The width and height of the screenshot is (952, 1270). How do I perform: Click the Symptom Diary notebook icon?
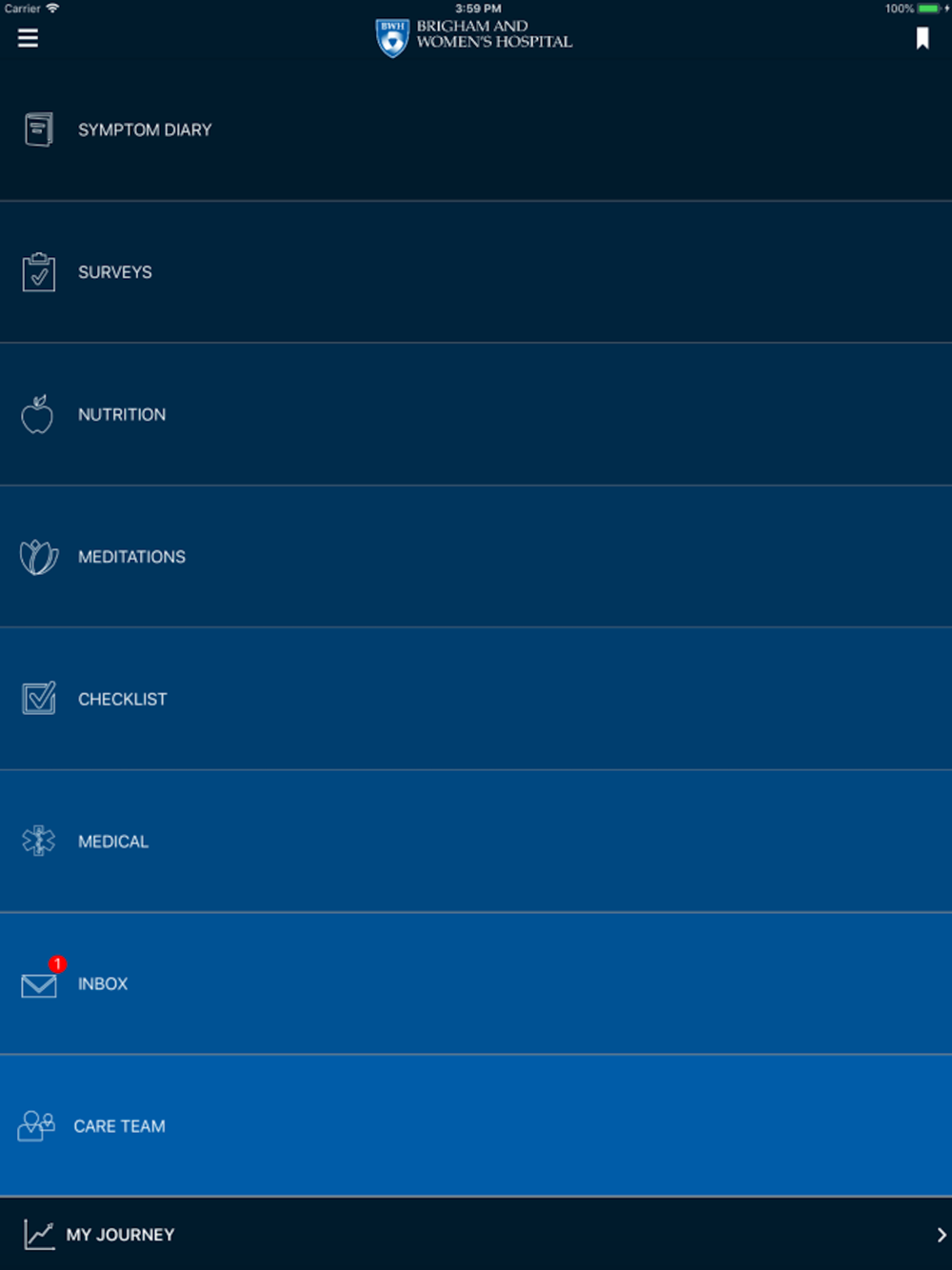pos(38,129)
